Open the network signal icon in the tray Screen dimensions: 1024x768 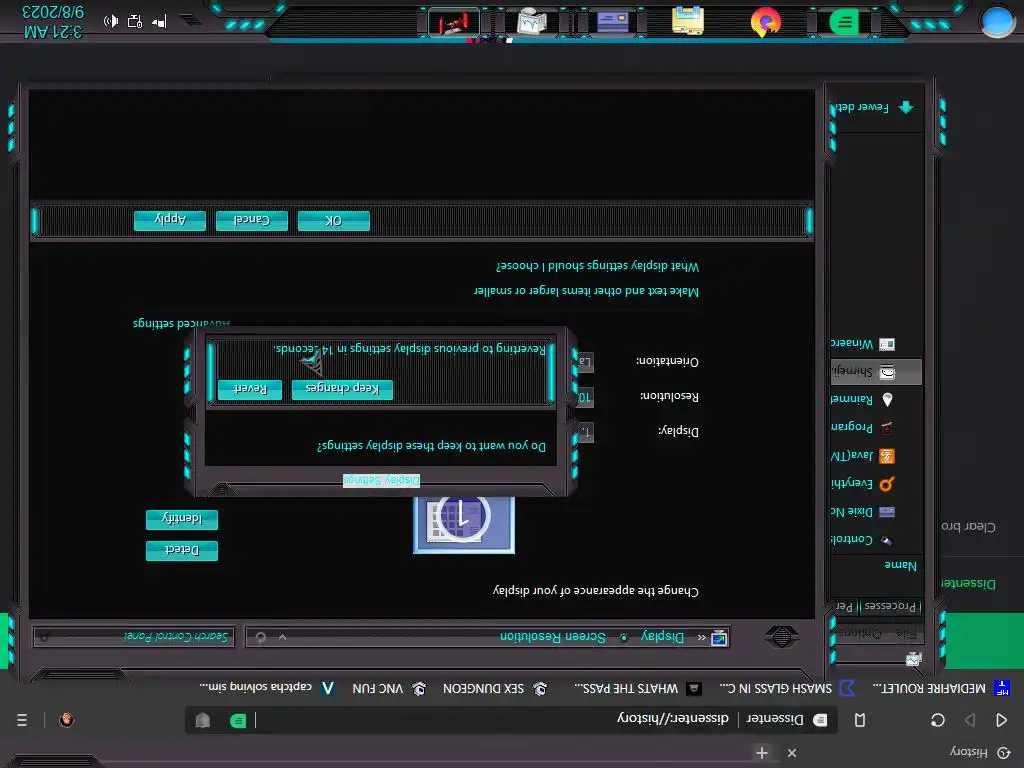point(159,22)
